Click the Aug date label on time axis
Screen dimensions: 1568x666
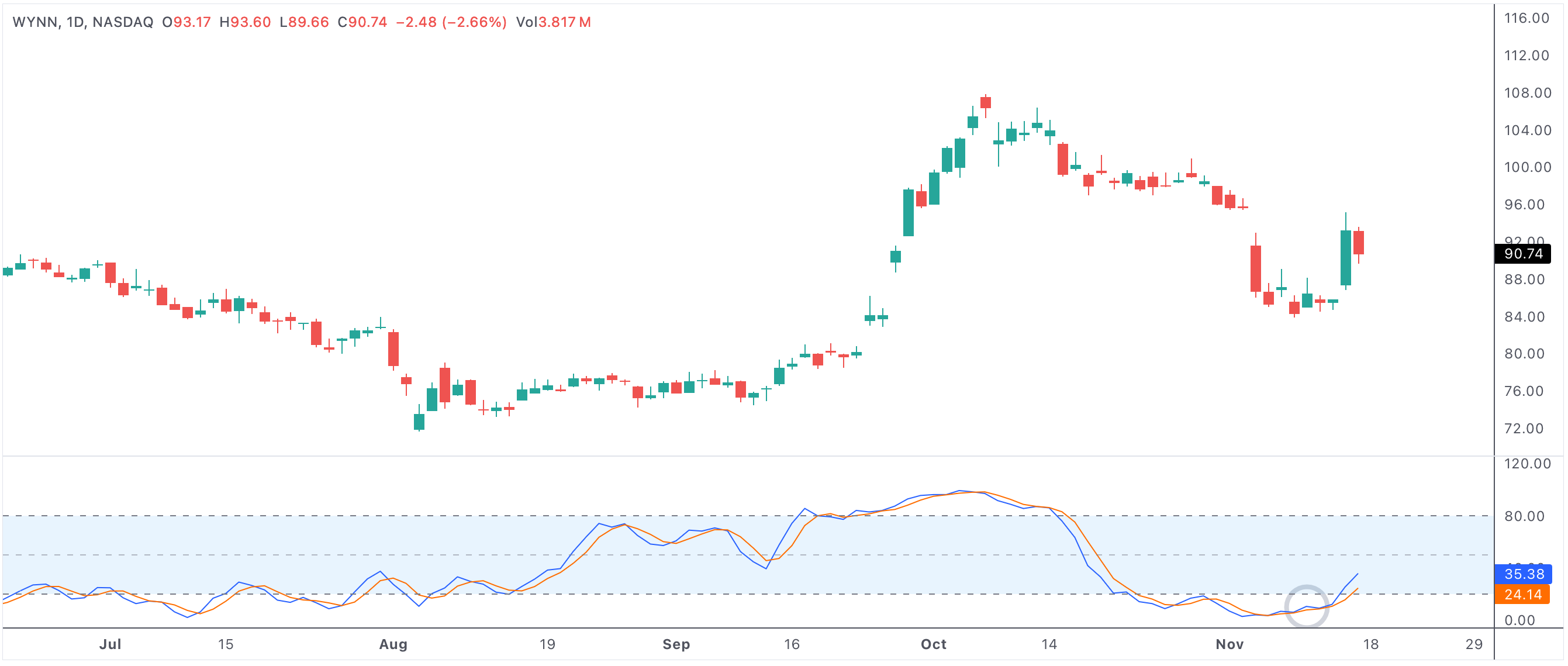393,644
